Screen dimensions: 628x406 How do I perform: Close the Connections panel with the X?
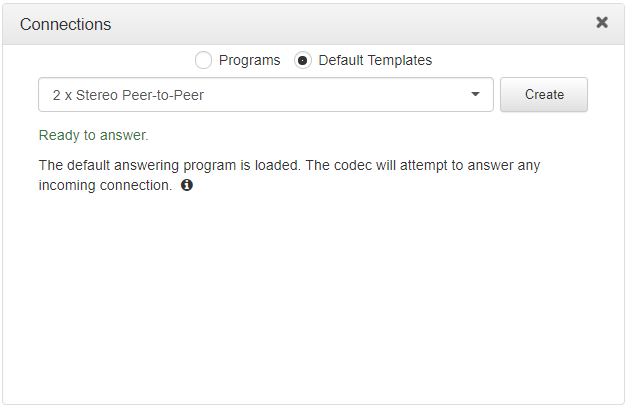click(602, 22)
